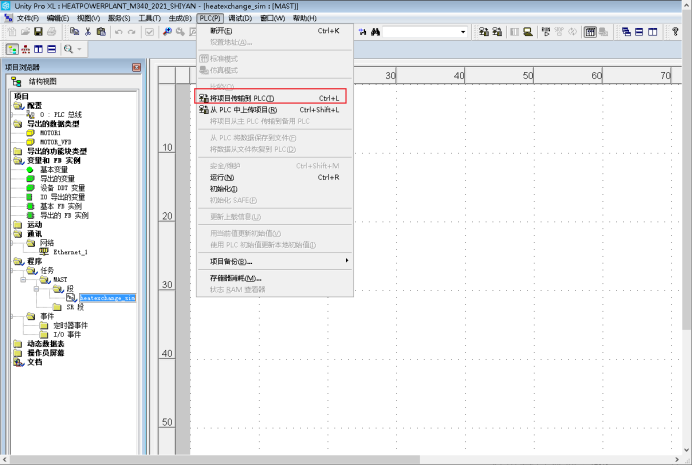Close the 项目浏览器 panel
The image size is (692, 465).
click(136, 67)
